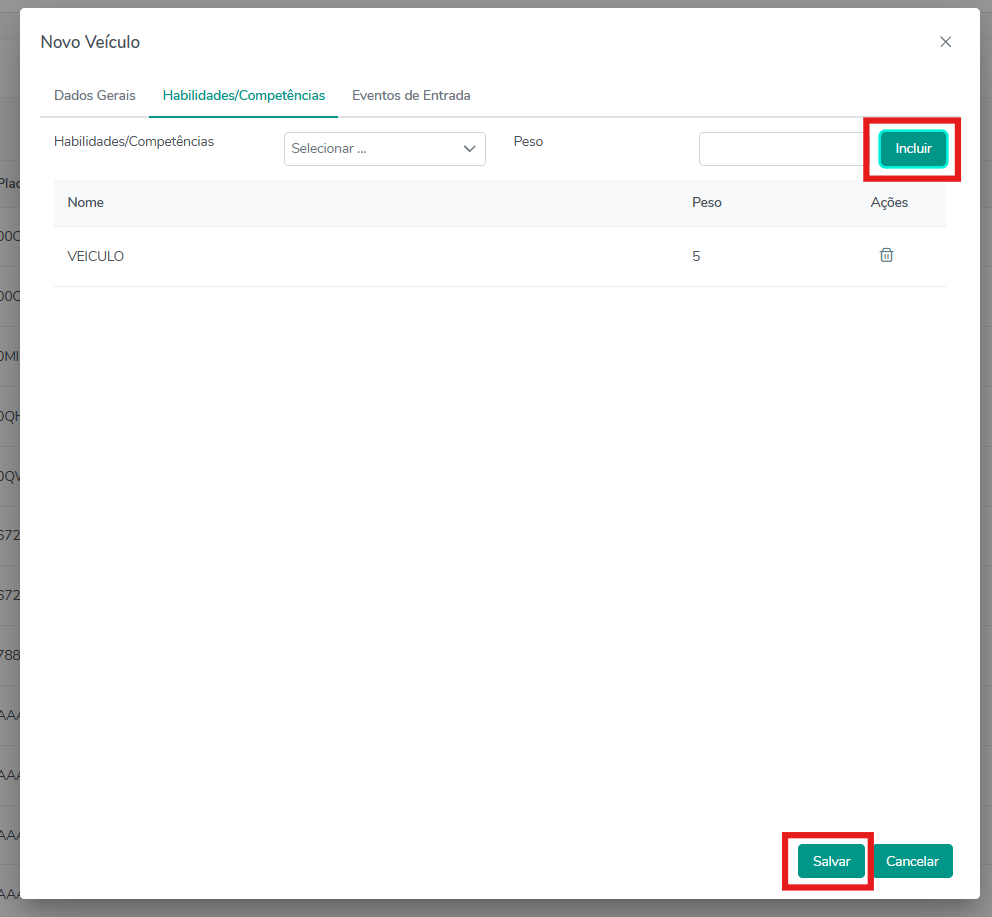Click the Novo Veículo dialog title

coord(90,42)
